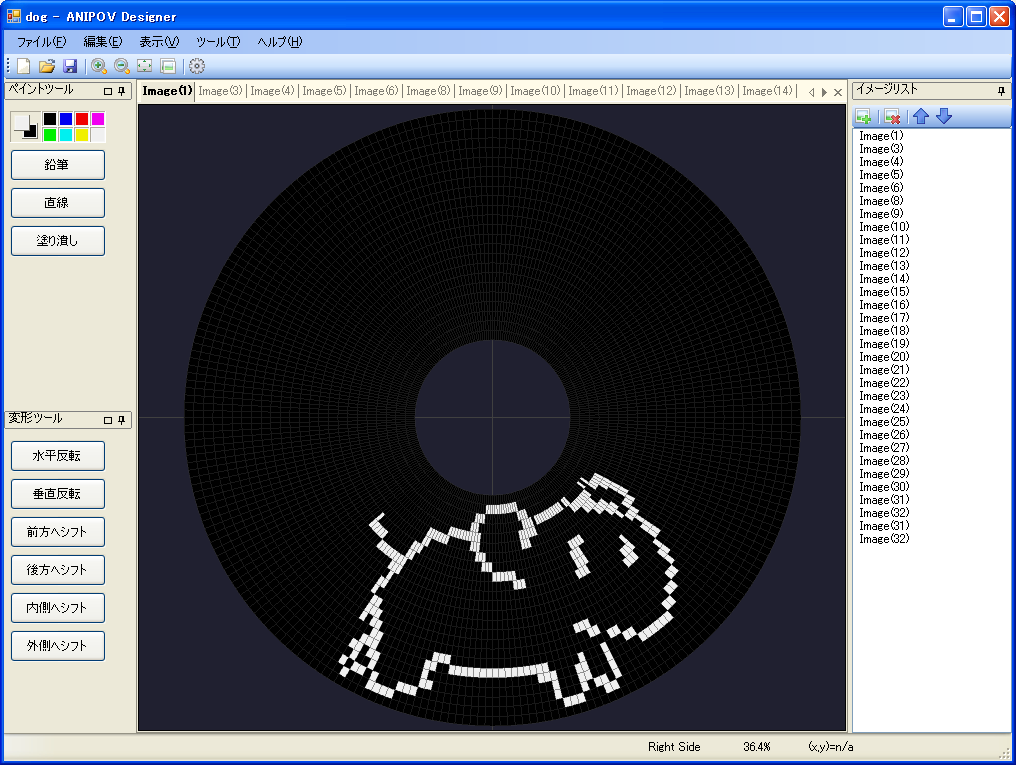Pick the red color swatch
Viewport: 1016px width, 765px height.
coord(82,119)
